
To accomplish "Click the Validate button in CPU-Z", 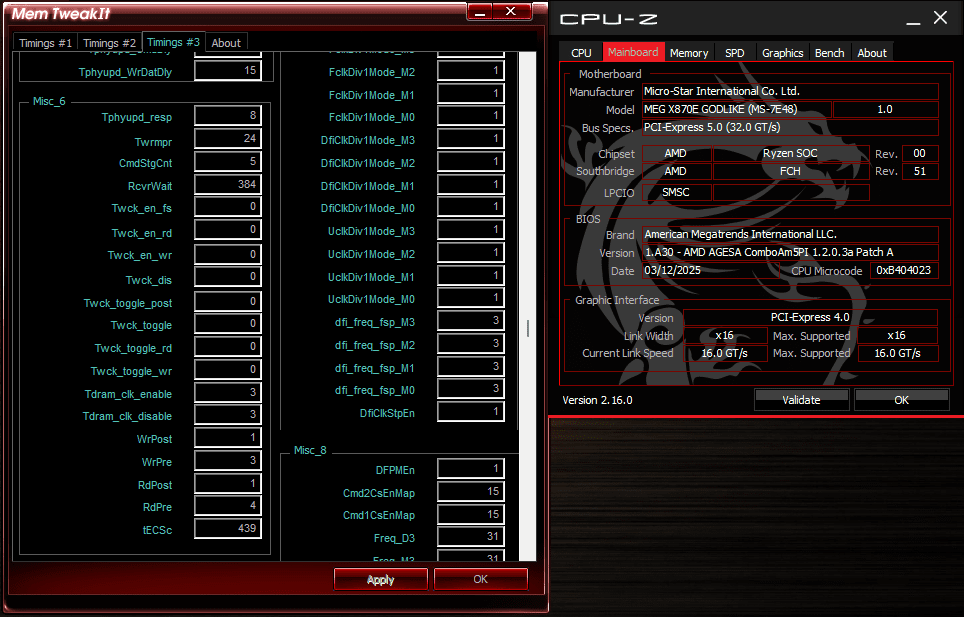I will pyautogui.click(x=801, y=399).
